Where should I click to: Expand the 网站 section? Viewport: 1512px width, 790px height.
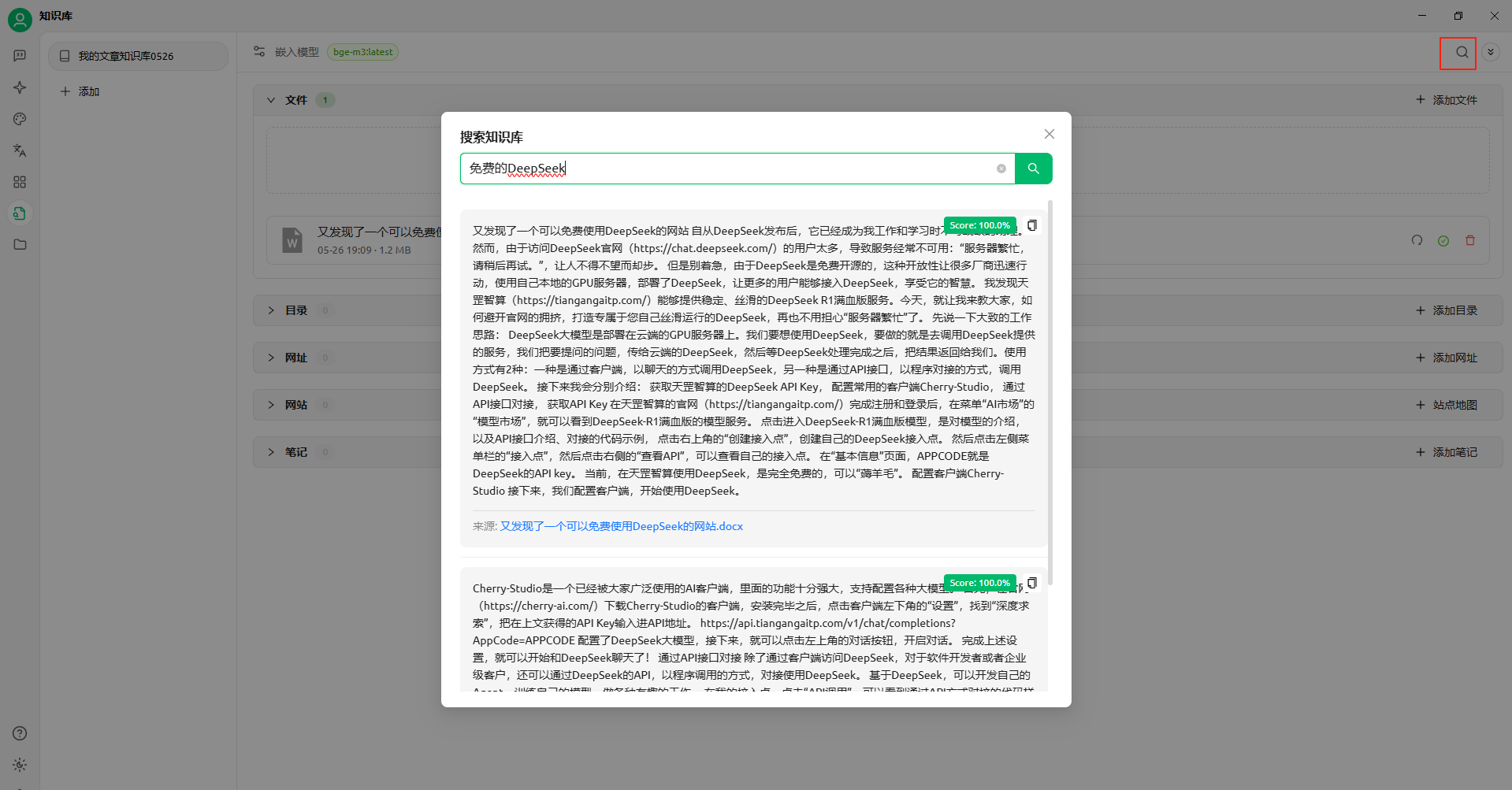tap(271, 405)
